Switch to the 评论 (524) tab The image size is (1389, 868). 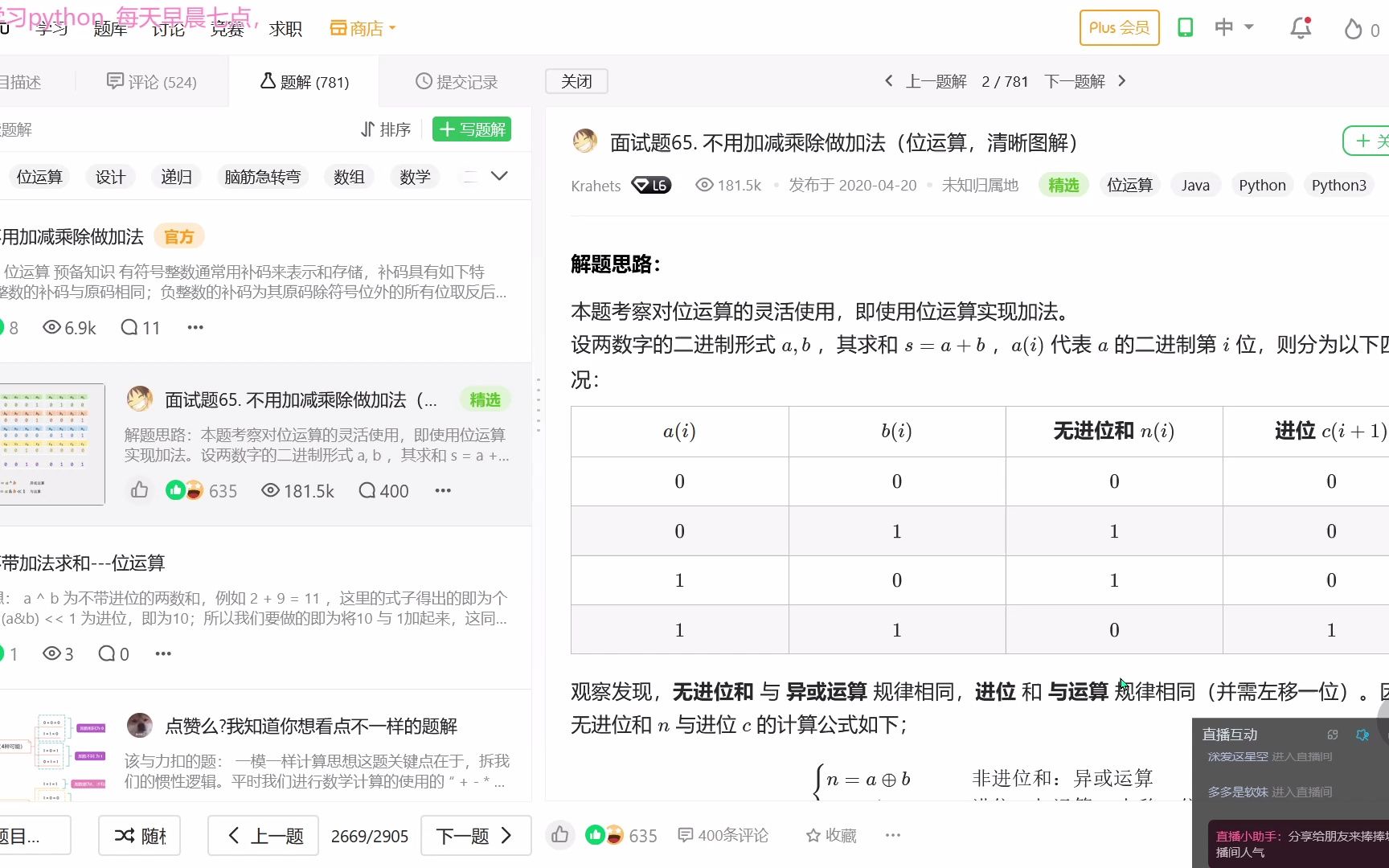(151, 80)
